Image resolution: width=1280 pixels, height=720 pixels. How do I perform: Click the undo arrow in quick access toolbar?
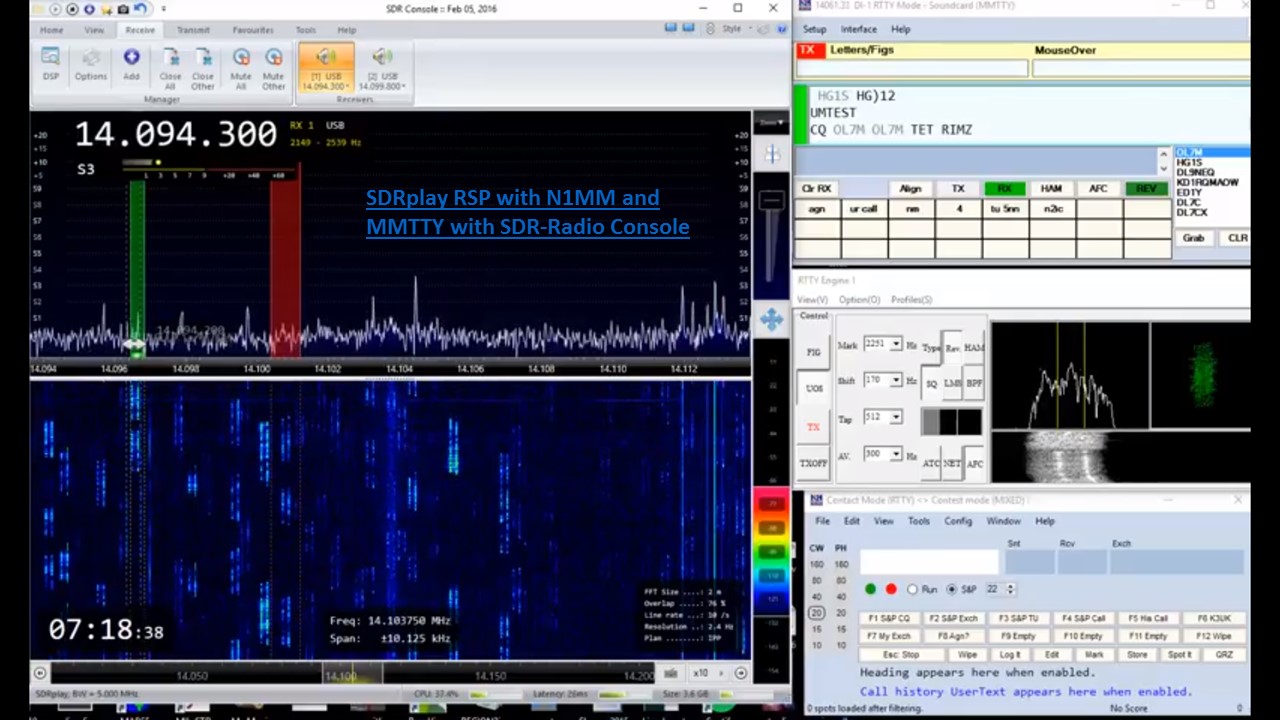click(141, 9)
